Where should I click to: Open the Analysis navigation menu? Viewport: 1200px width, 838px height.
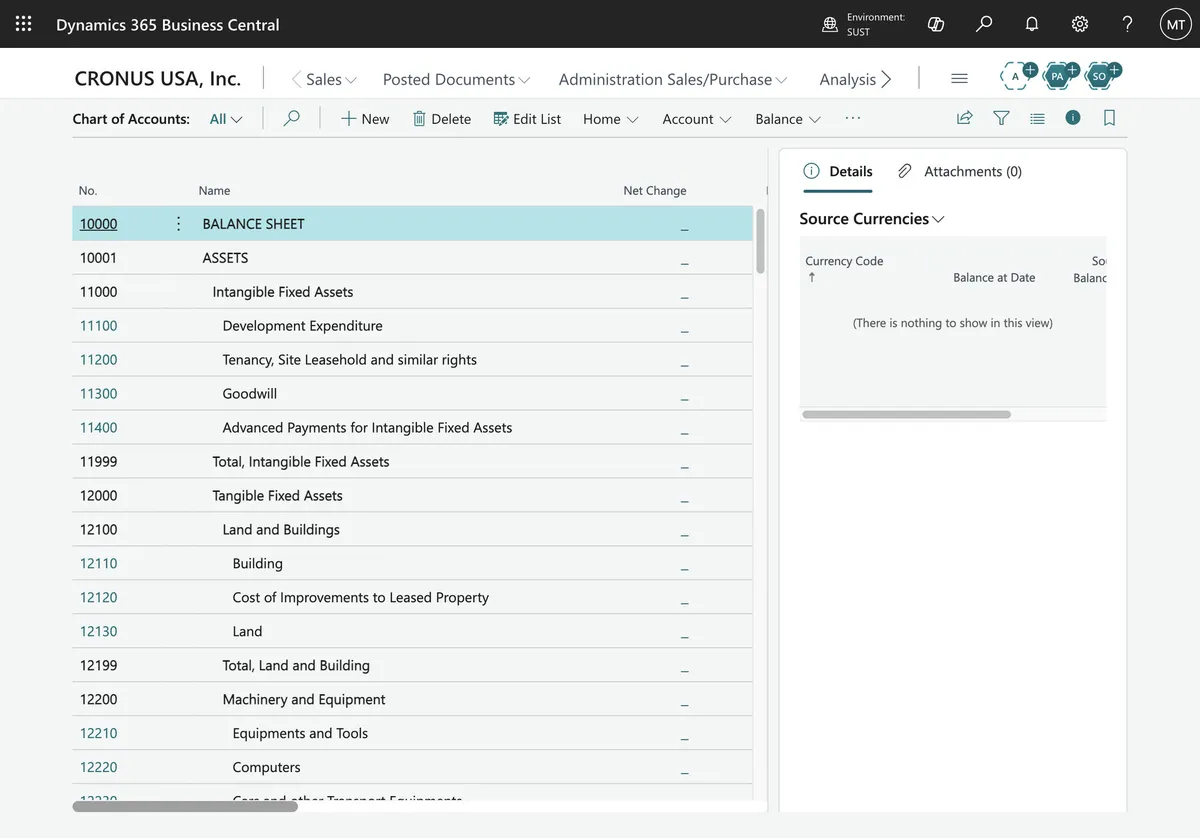847,79
